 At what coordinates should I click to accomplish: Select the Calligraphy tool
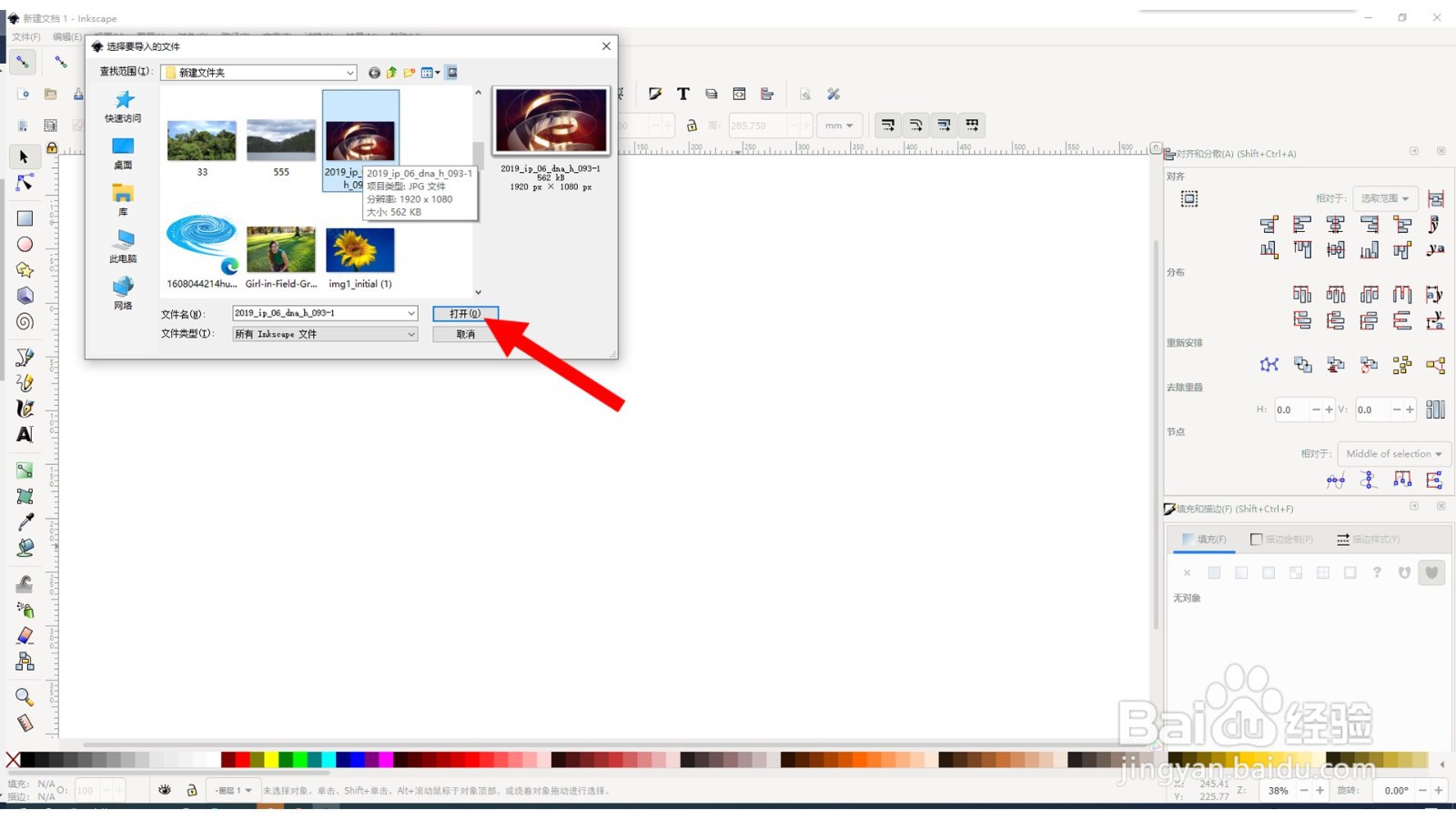click(25, 409)
